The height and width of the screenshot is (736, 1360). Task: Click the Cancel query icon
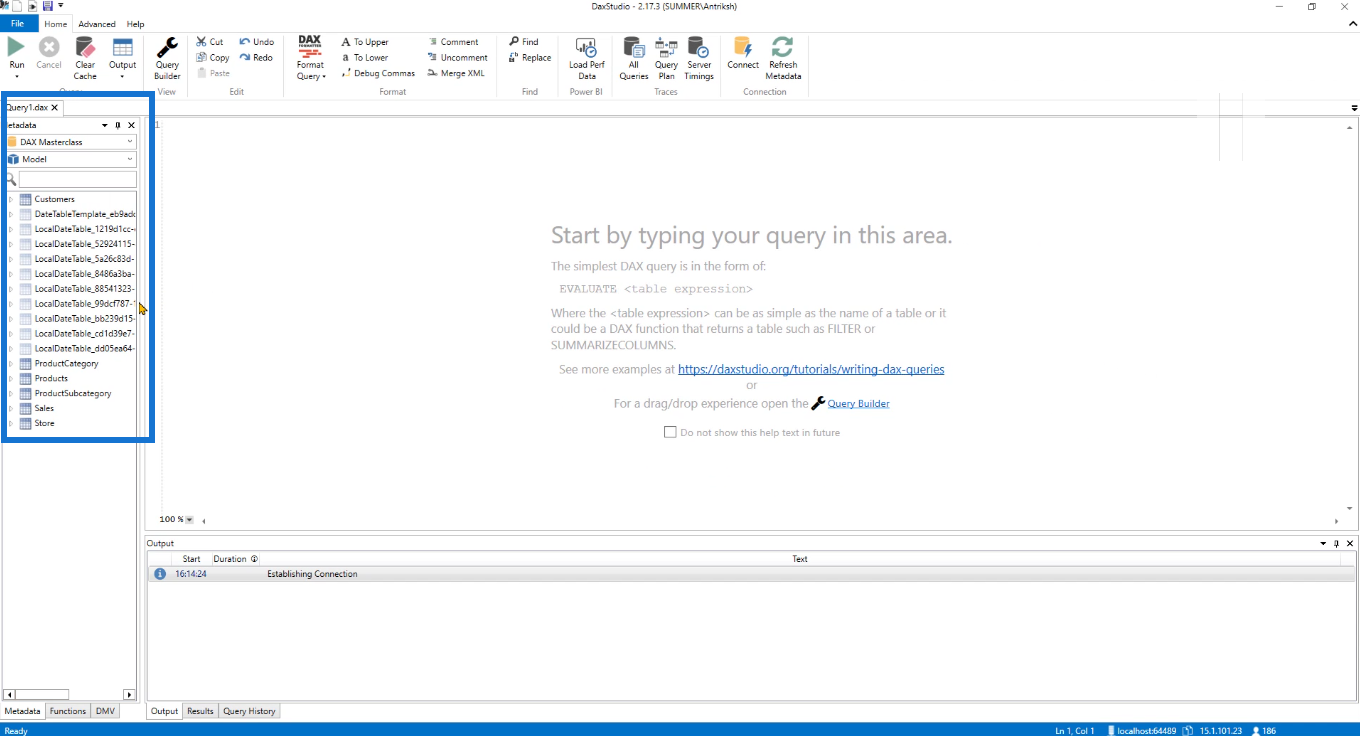(49, 47)
